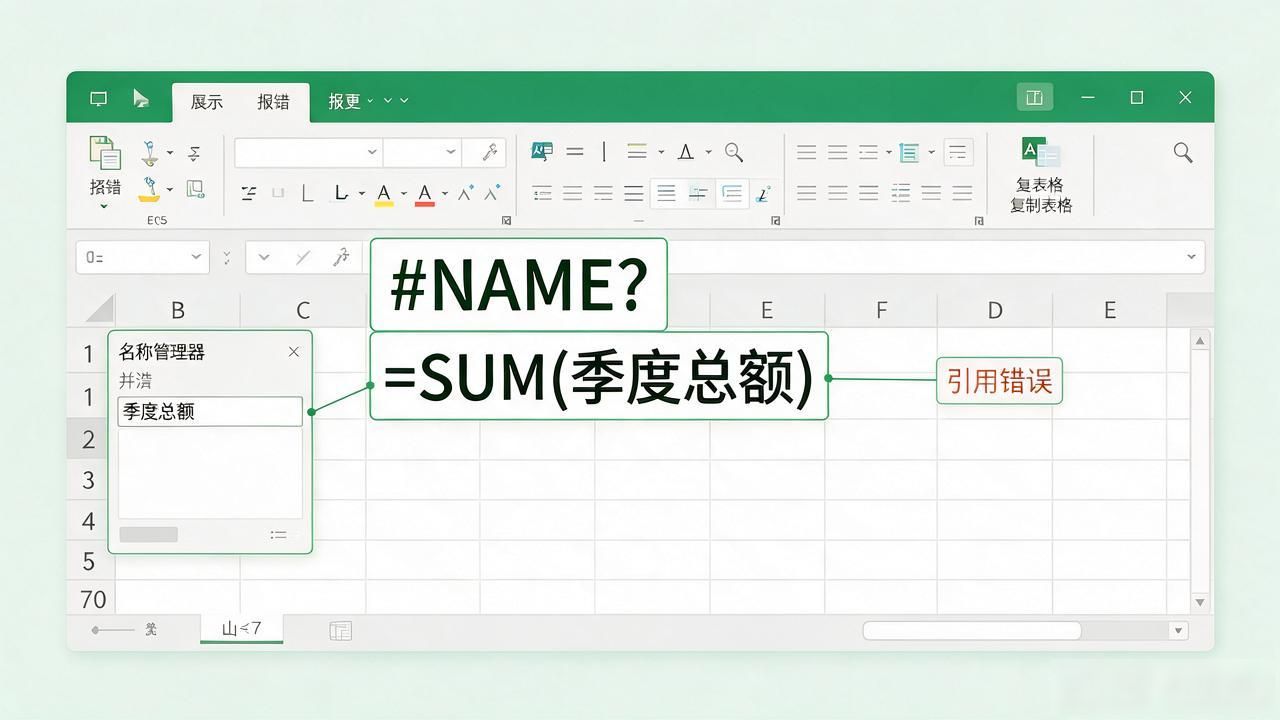Click the paste clipboard icon above 搭错
The image size is (1280, 720).
[105, 153]
